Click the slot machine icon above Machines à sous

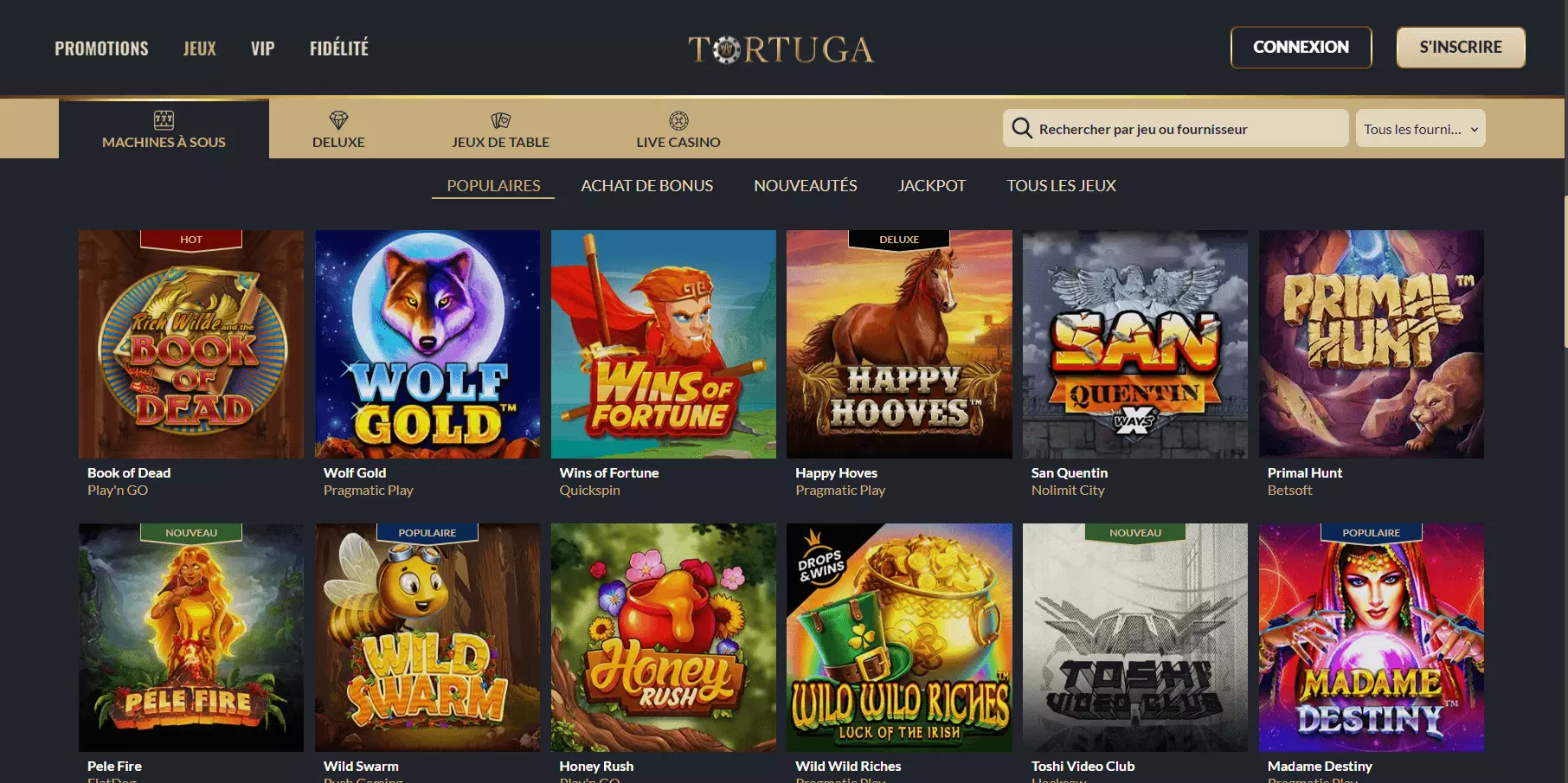point(164,120)
